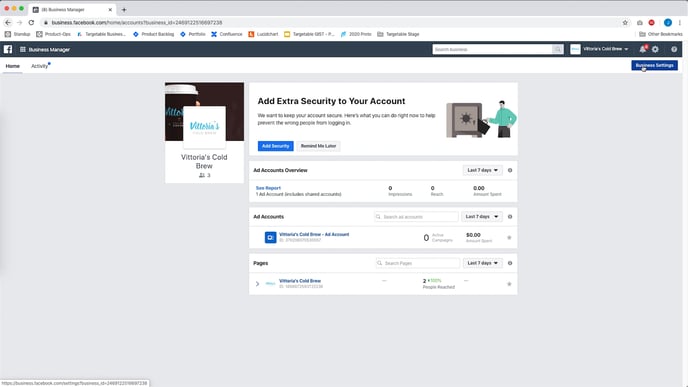Open Vittoria's Cold Brew - Ad Account link
The height and width of the screenshot is (387, 688).
click(x=314, y=234)
